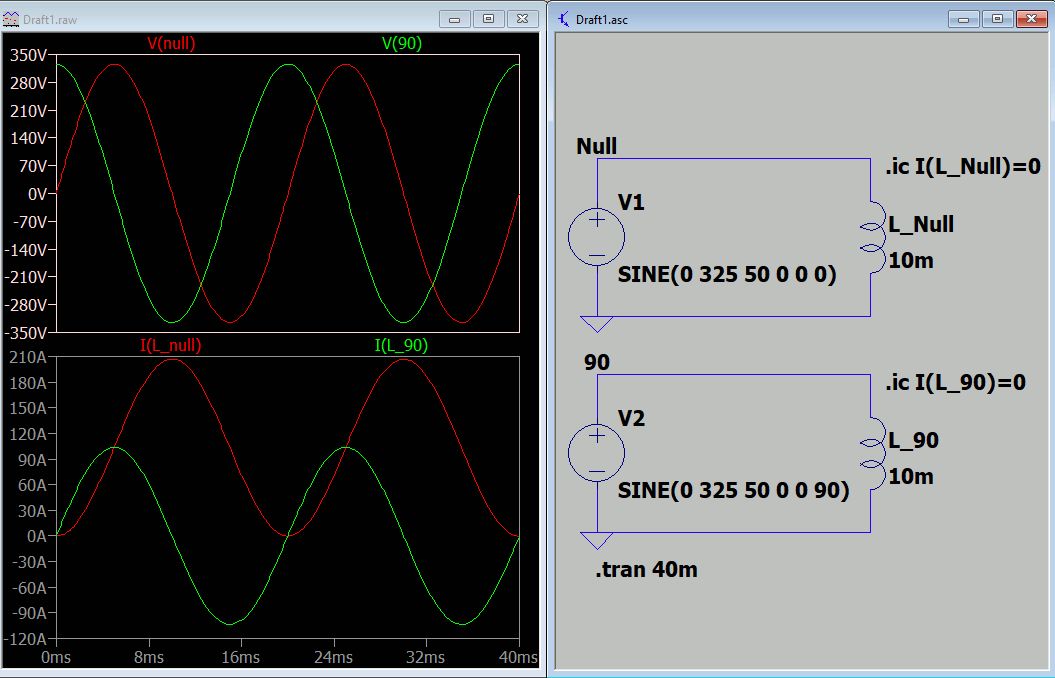Click the .ic I(L_Null)=0 directive text

(x=963, y=167)
